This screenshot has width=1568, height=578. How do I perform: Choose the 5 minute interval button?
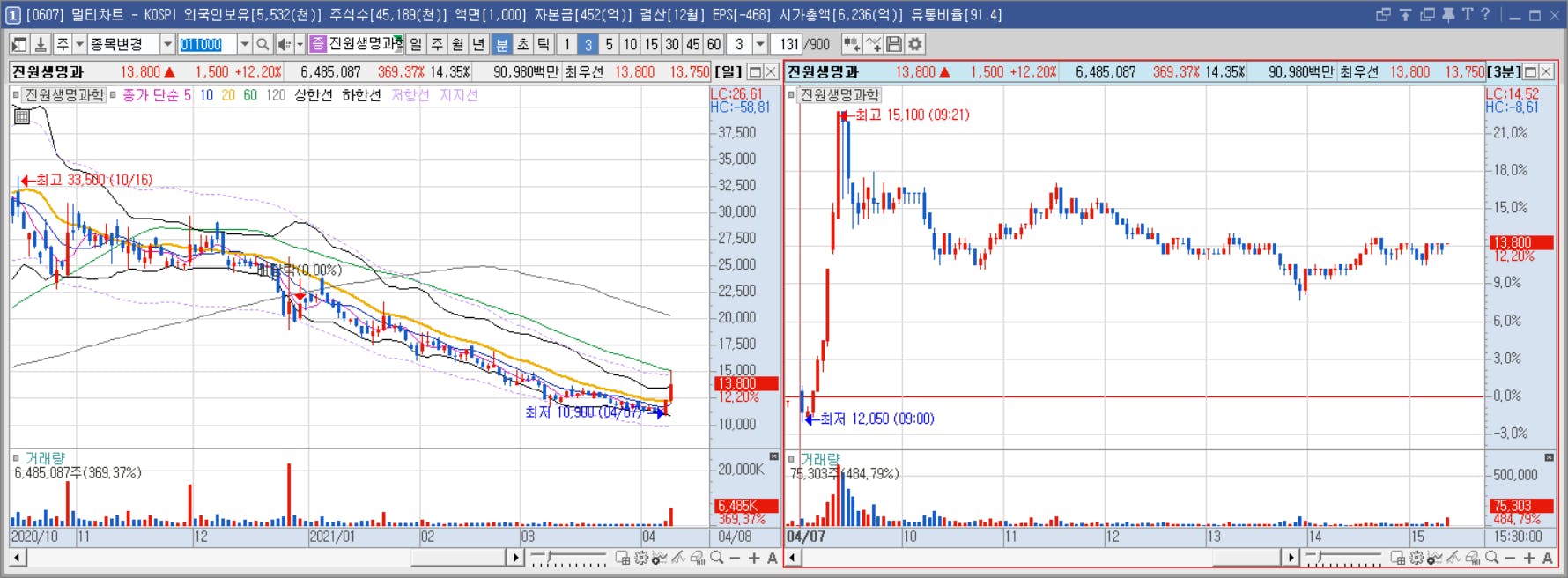(x=610, y=44)
